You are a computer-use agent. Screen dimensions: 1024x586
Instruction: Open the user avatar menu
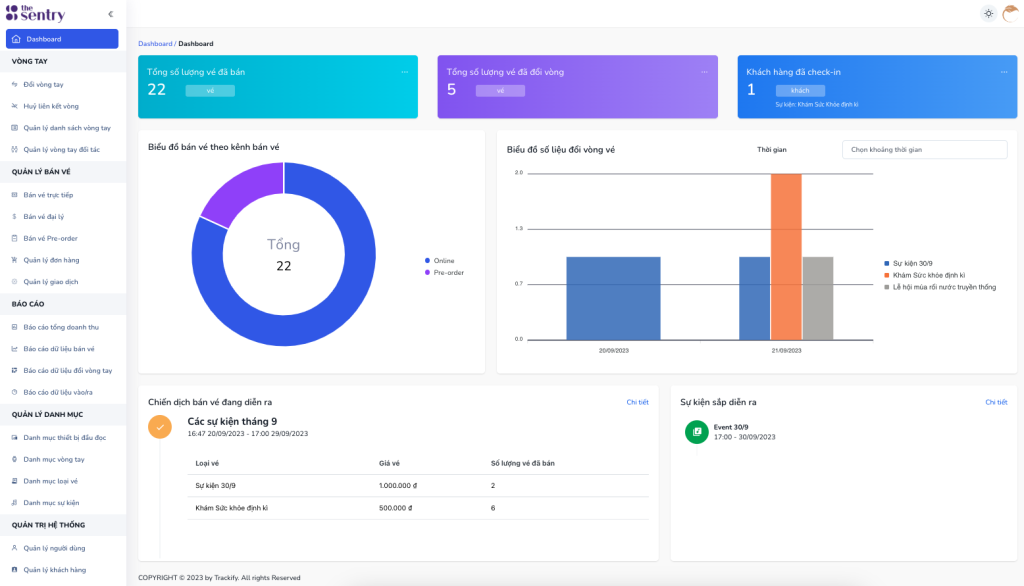pyautogui.click(x=1010, y=13)
